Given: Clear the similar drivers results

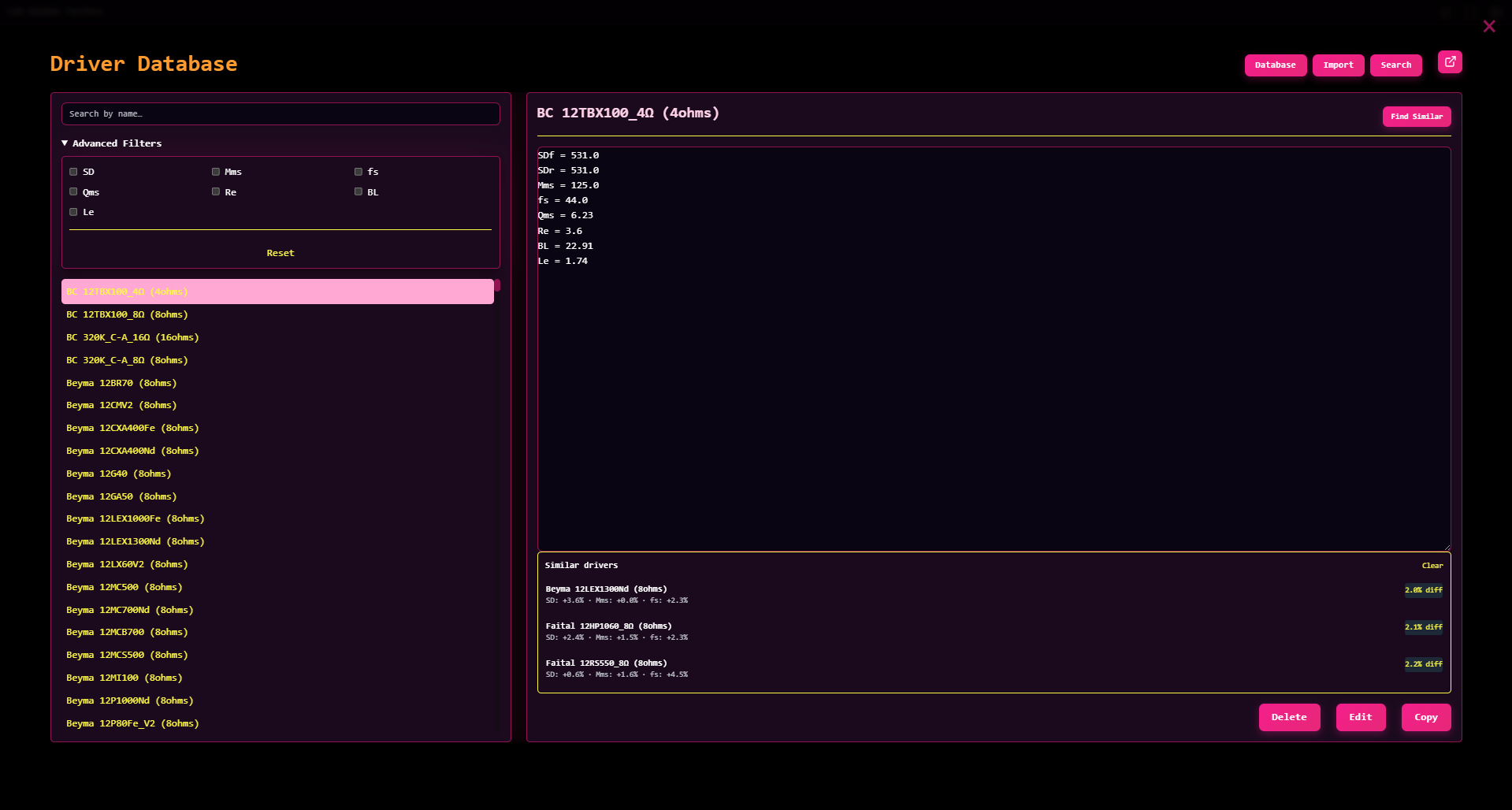Looking at the screenshot, I should point(1432,566).
